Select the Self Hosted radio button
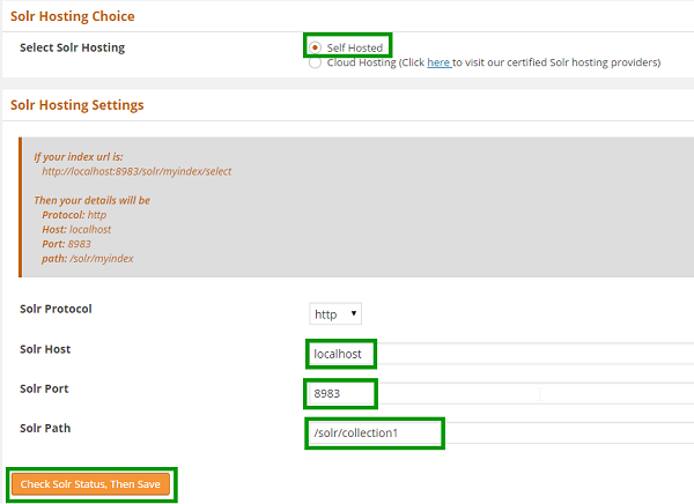Screen dimensions: 694x504 click(315, 47)
